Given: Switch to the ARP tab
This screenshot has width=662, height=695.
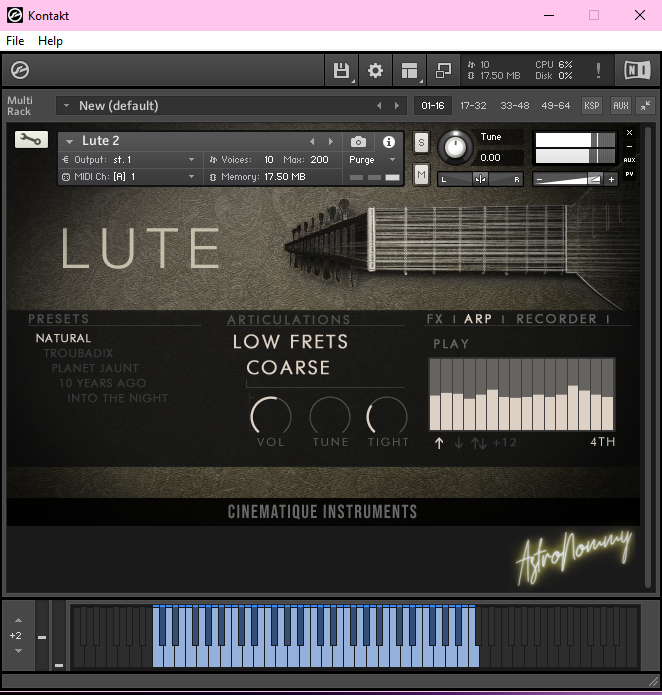Looking at the screenshot, I should point(478,319).
